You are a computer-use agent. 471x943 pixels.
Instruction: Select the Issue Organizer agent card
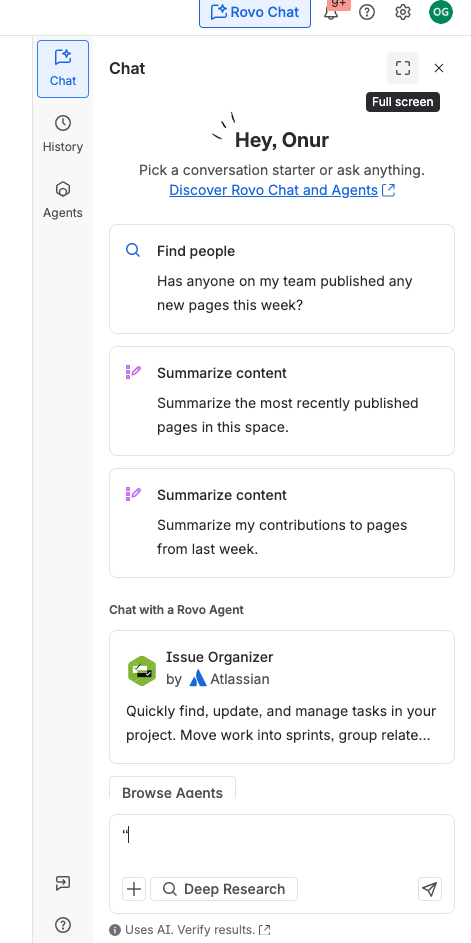[282, 697]
